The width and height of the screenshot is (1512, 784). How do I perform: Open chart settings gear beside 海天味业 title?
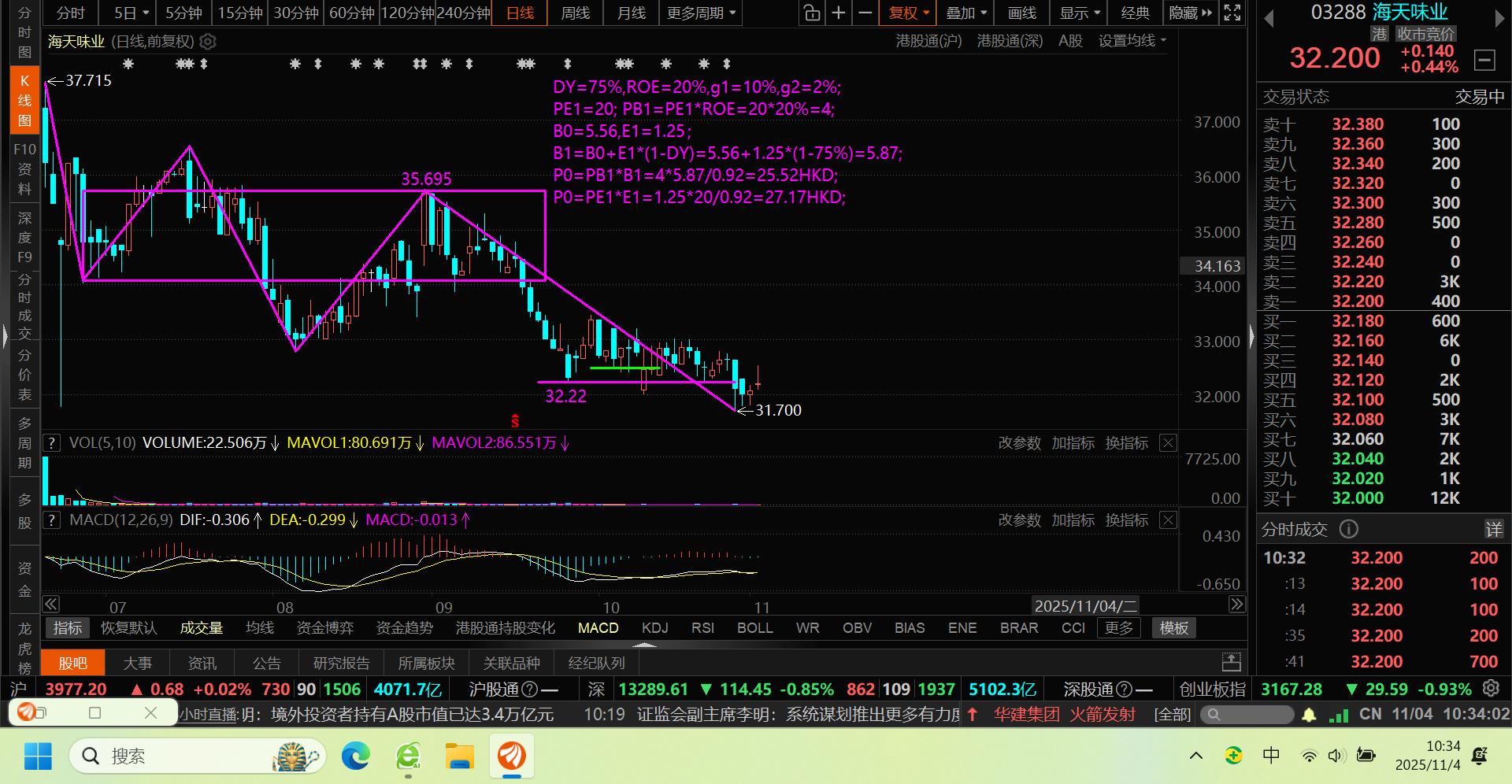click(208, 42)
